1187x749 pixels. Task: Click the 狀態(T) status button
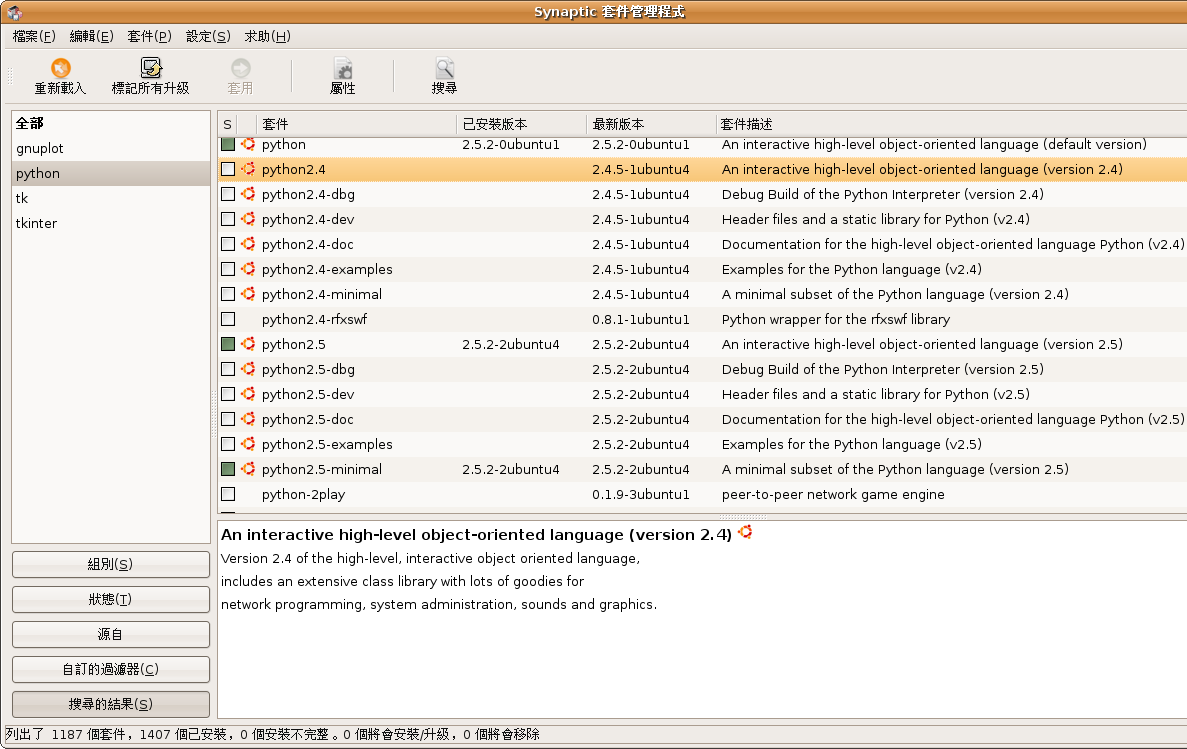point(111,599)
